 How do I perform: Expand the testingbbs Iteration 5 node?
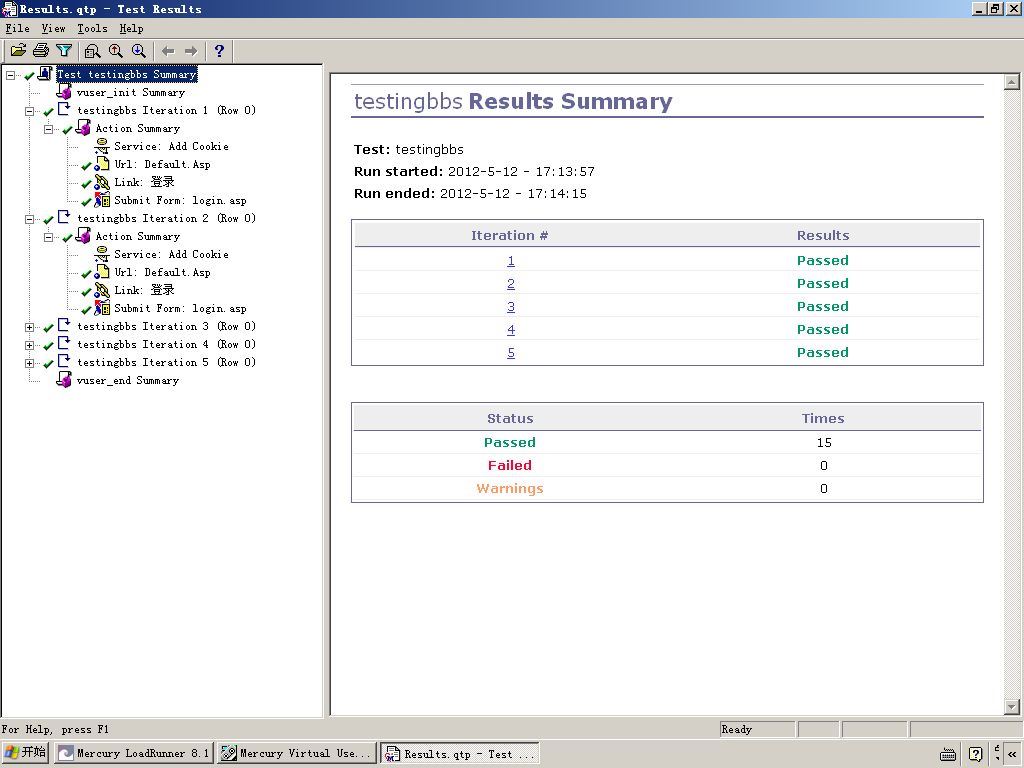pyautogui.click(x=29, y=363)
